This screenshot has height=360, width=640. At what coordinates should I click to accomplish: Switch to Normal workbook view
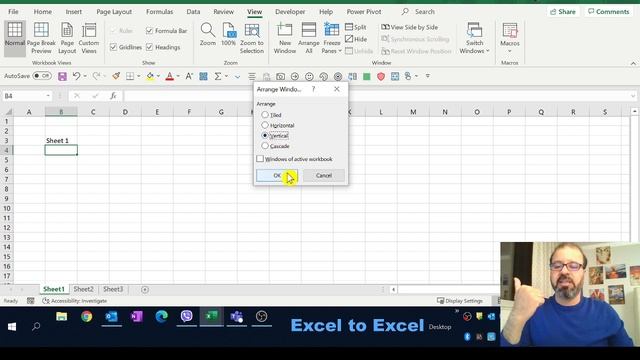pyautogui.click(x=15, y=38)
